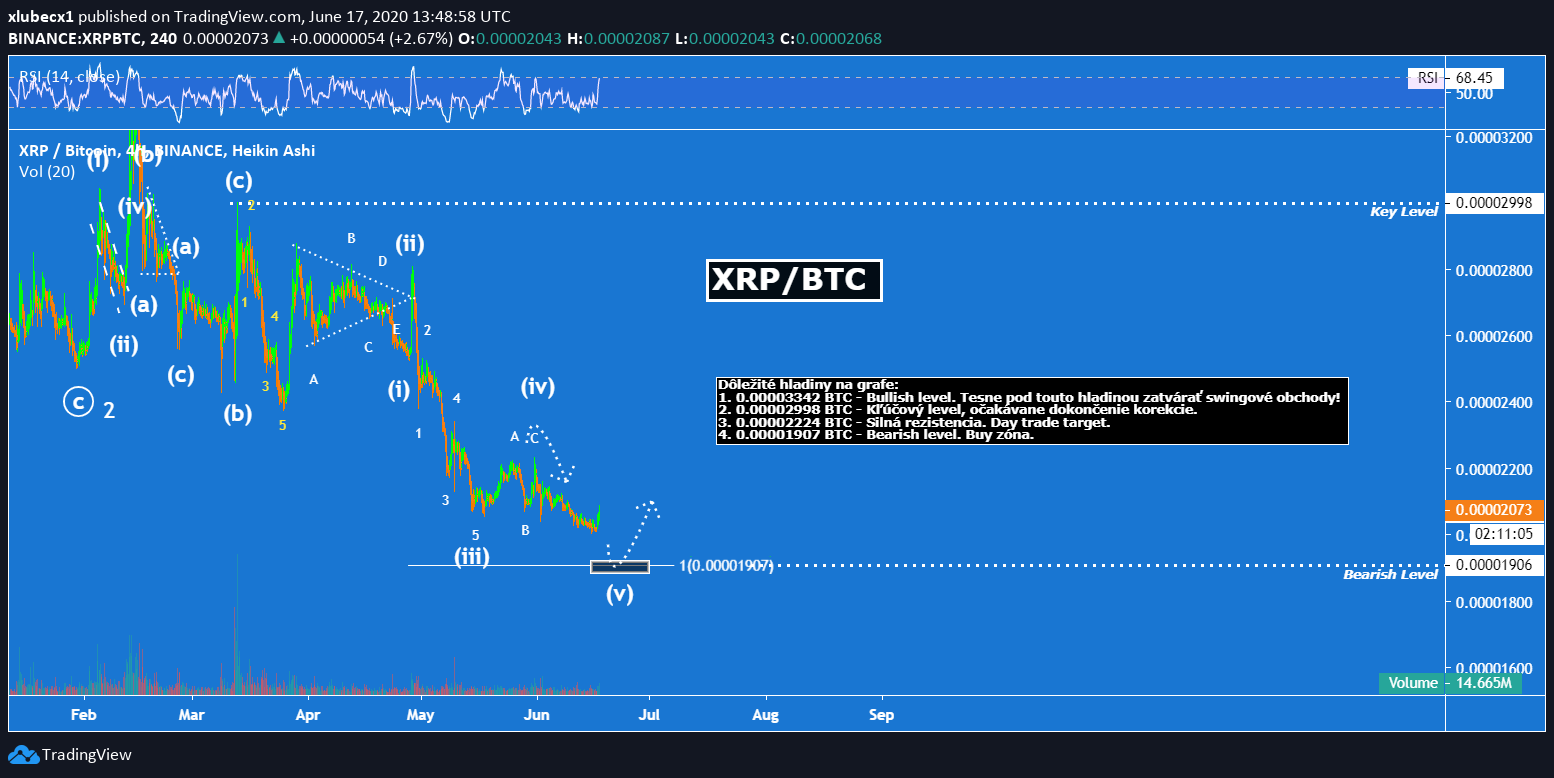The height and width of the screenshot is (778, 1554).
Task: Click the TradingView cloud logo icon
Action: pyautogui.click(x=22, y=755)
